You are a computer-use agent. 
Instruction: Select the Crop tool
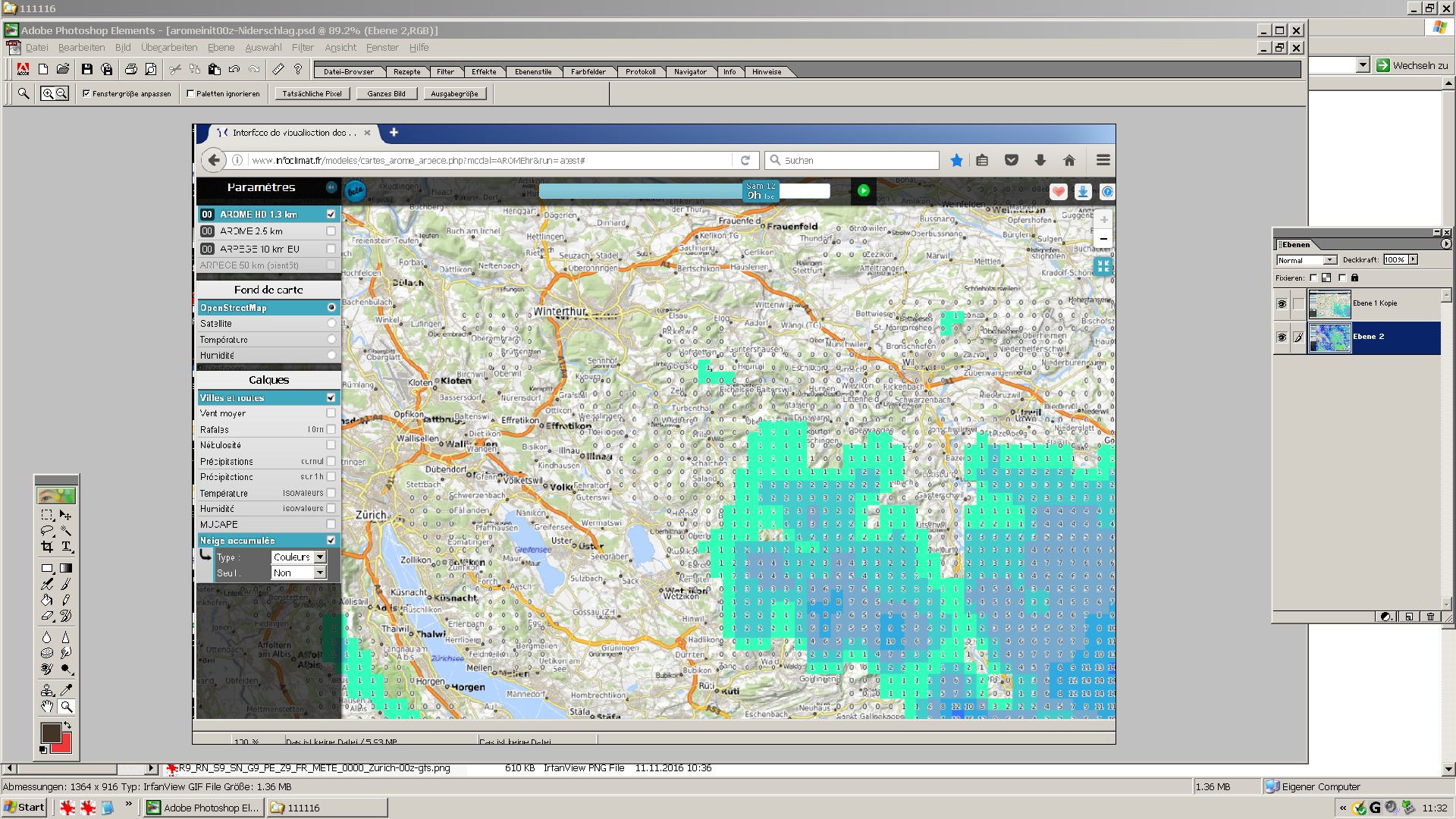[x=47, y=547]
